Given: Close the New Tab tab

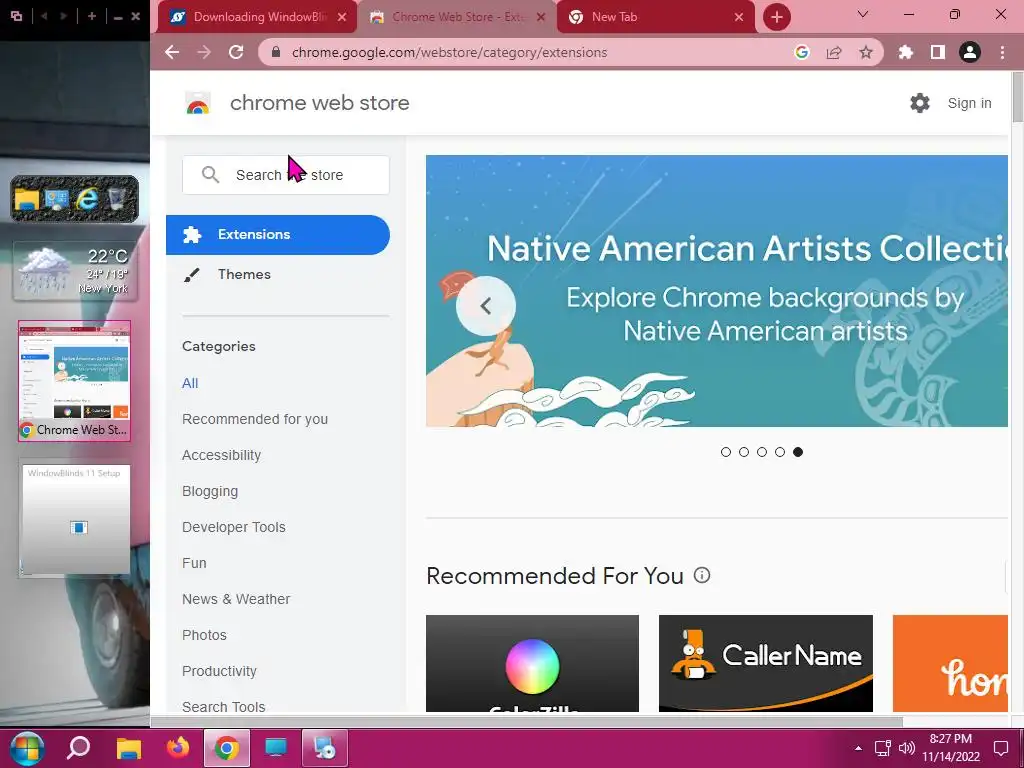Looking at the screenshot, I should tap(739, 17).
